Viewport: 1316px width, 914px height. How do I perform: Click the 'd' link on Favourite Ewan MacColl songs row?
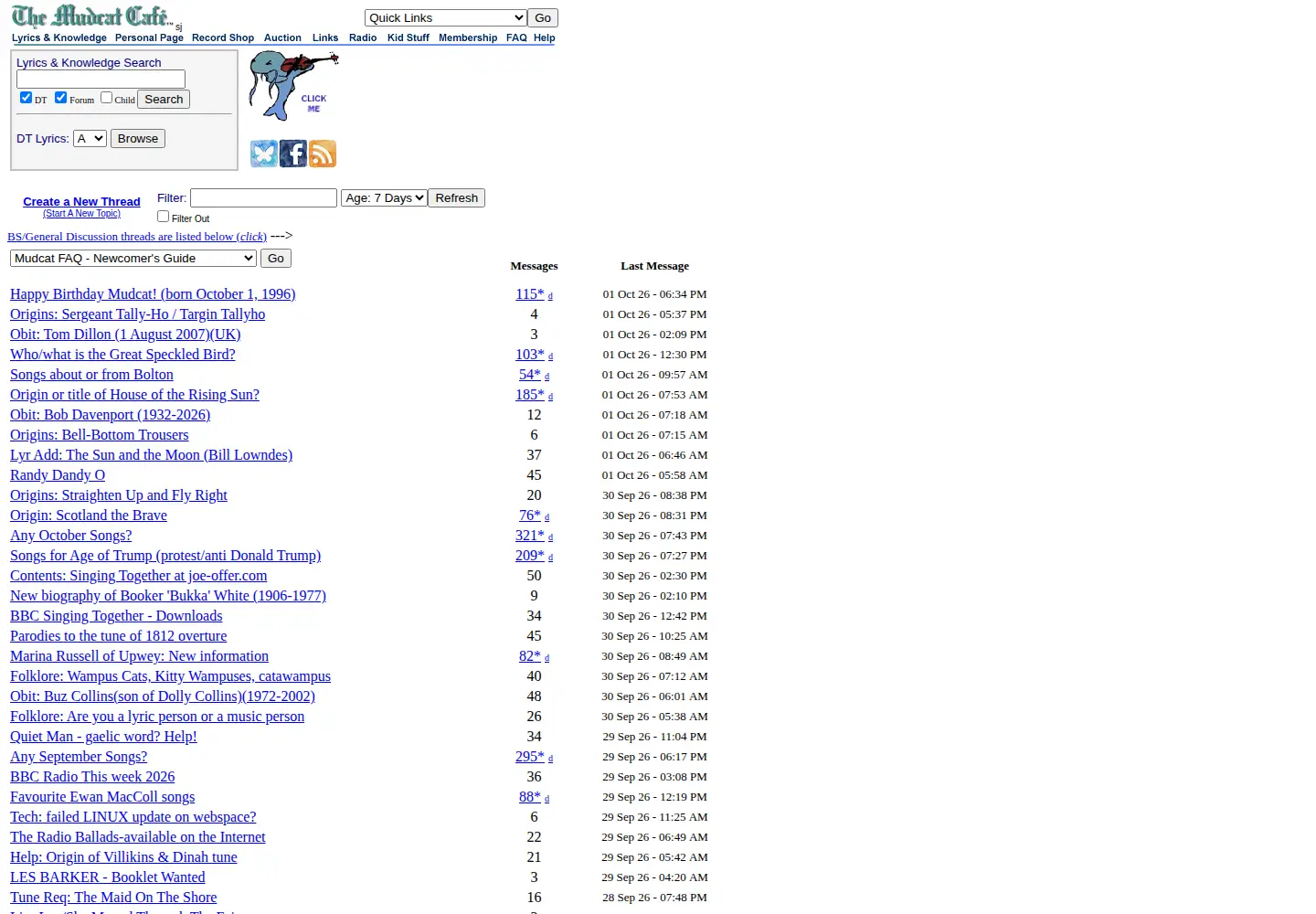click(547, 799)
